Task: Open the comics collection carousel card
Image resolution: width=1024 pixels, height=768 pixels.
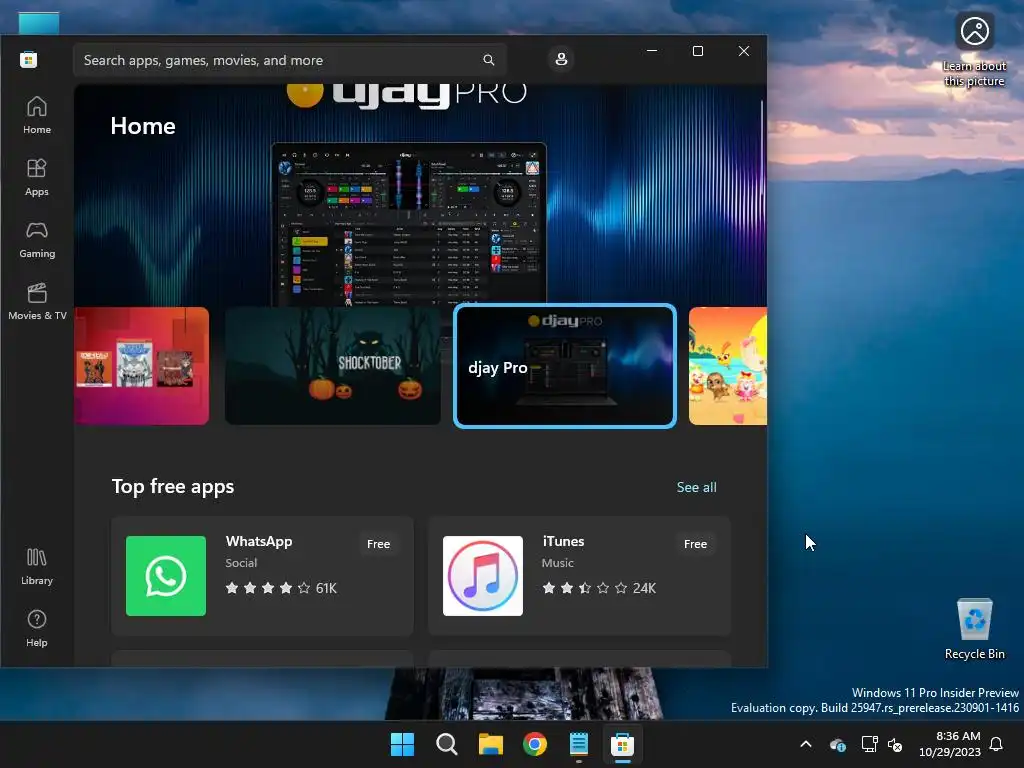Action: pos(142,366)
